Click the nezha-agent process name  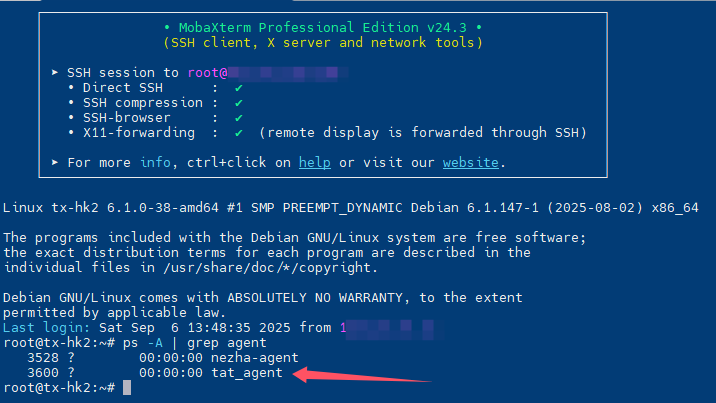click(254, 358)
